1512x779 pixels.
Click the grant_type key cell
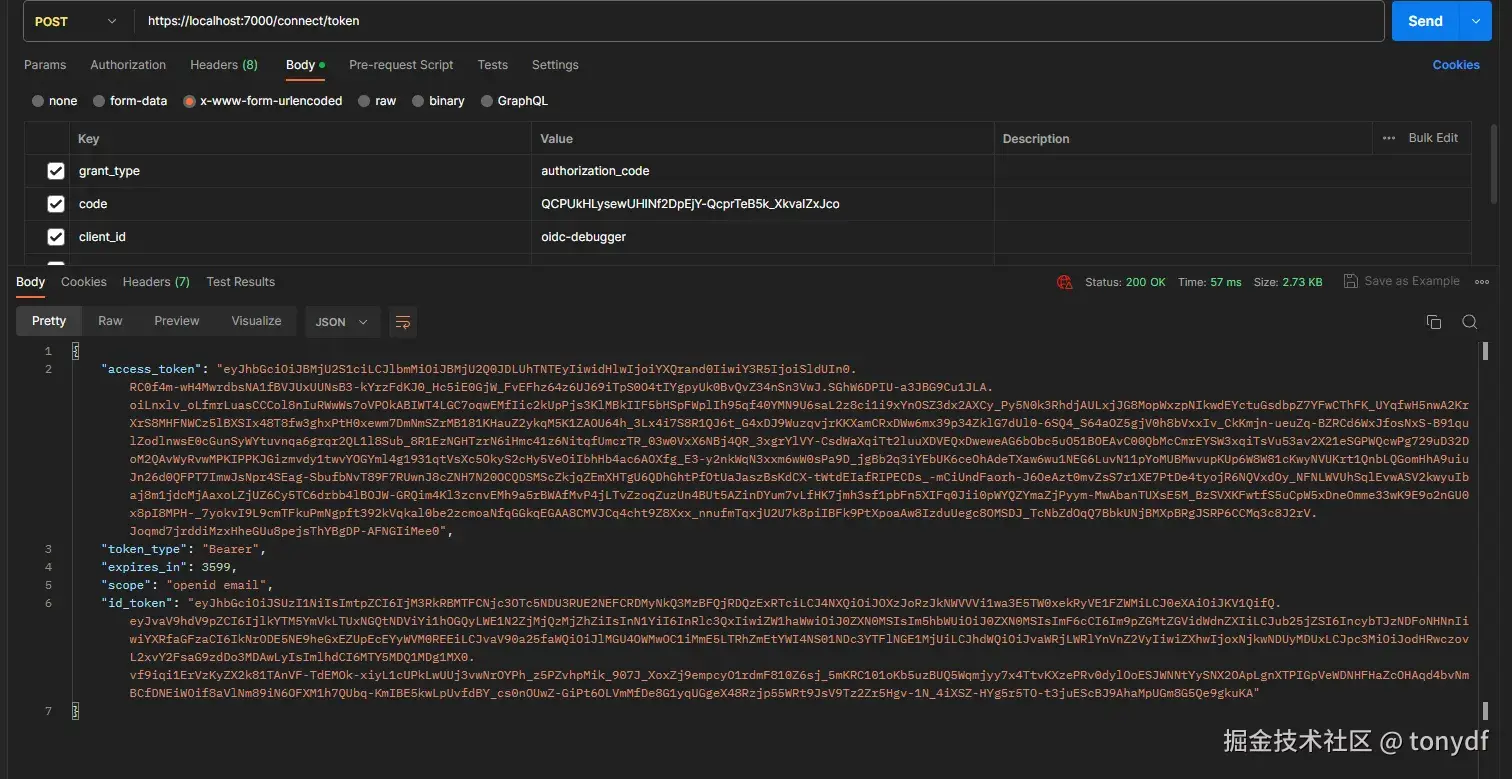(300, 171)
